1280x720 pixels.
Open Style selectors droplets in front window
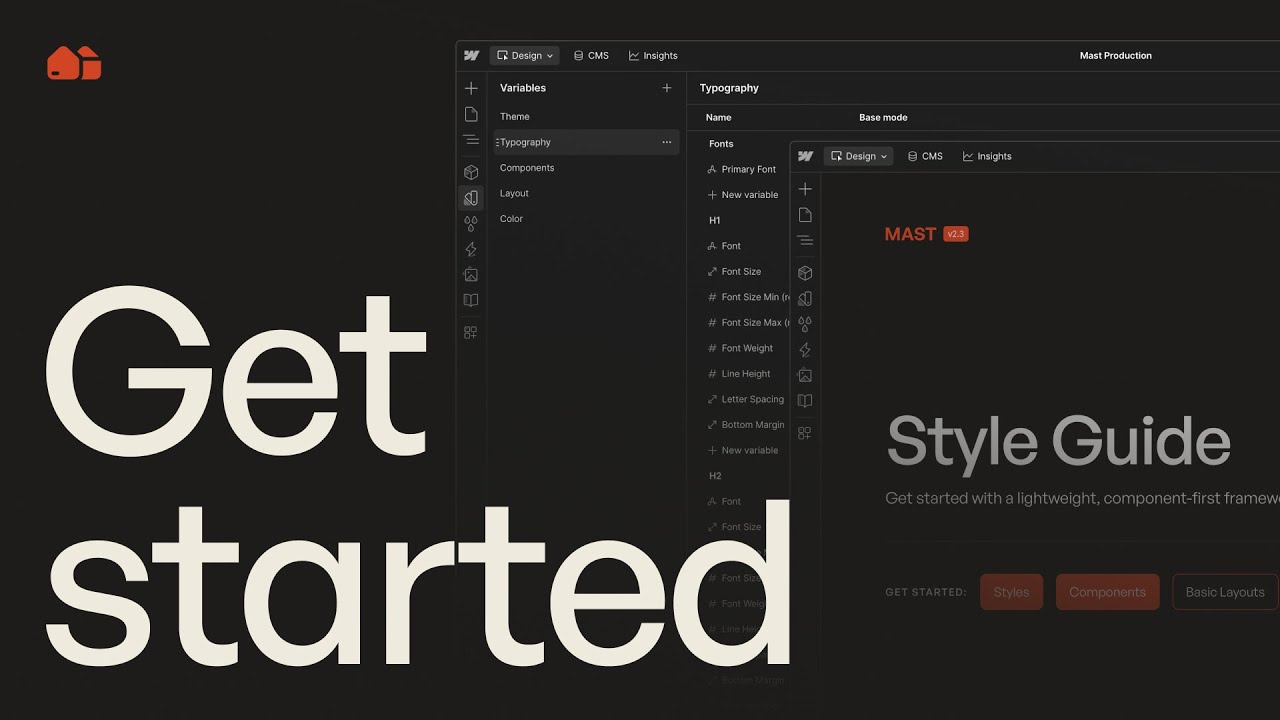point(805,324)
